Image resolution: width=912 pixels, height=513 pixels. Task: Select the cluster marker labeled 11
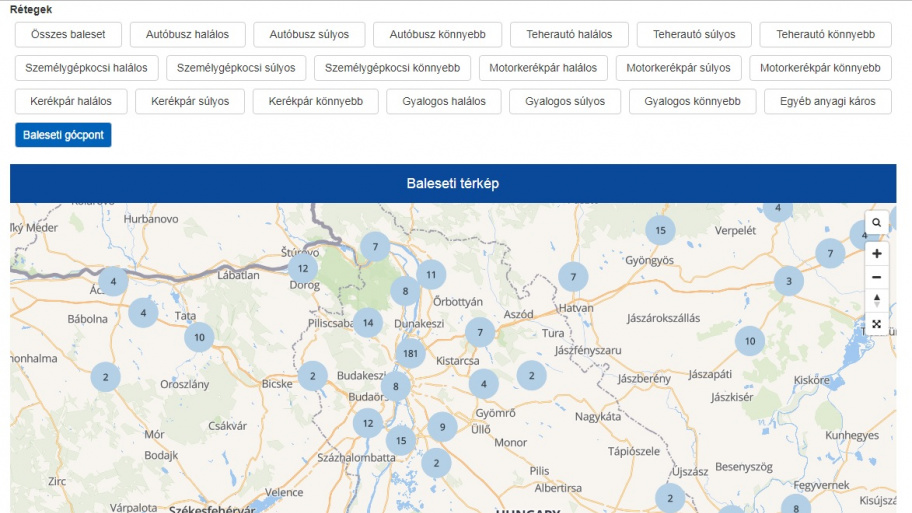pos(431,274)
